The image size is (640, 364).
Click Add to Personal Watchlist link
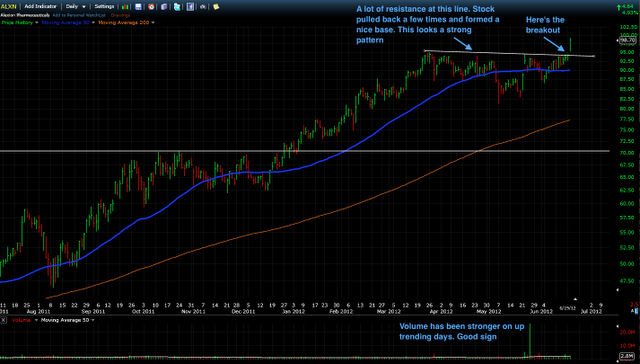coord(79,15)
